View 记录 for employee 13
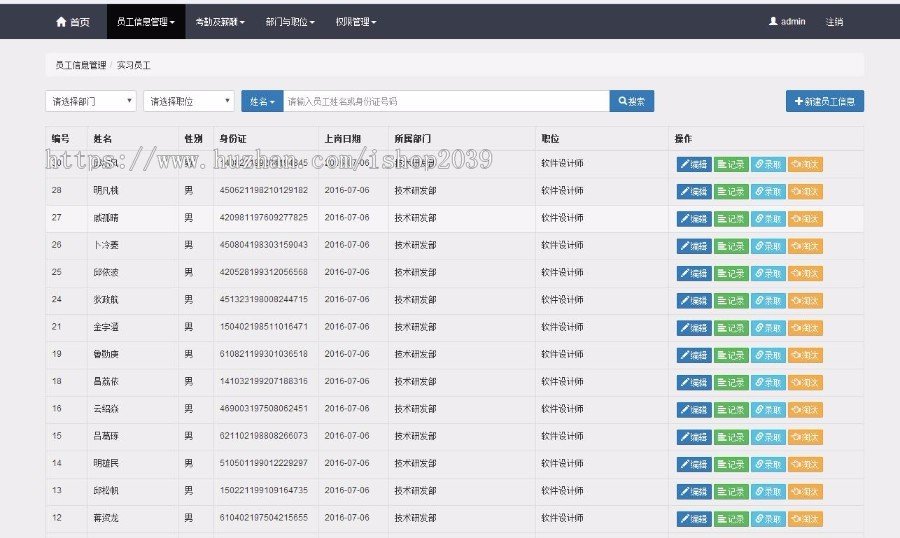The width and height of the screenshot is (900, 538). pyautogui.click(x=731, y=491)
